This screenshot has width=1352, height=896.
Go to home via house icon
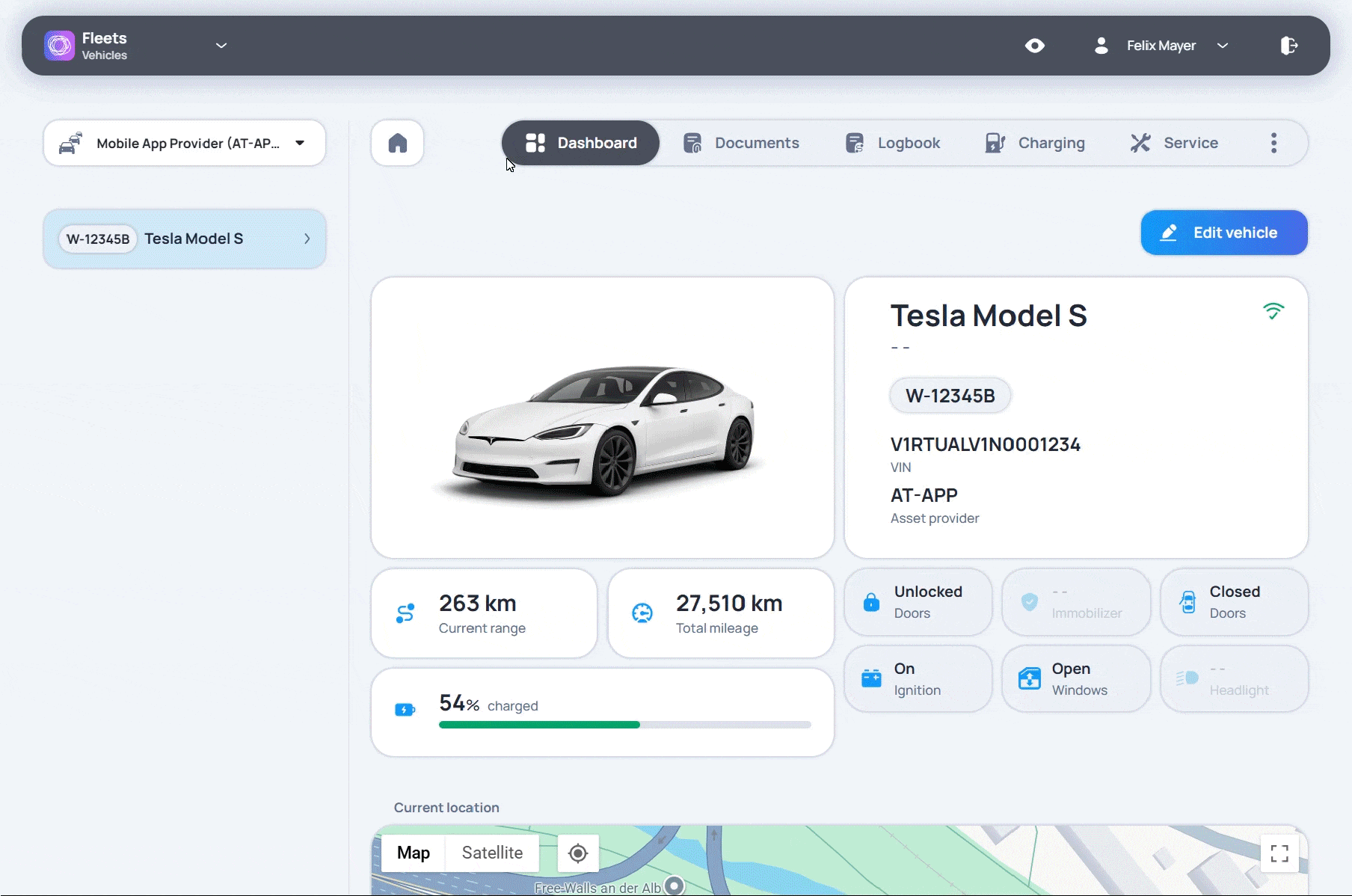(x=398, y=143)
